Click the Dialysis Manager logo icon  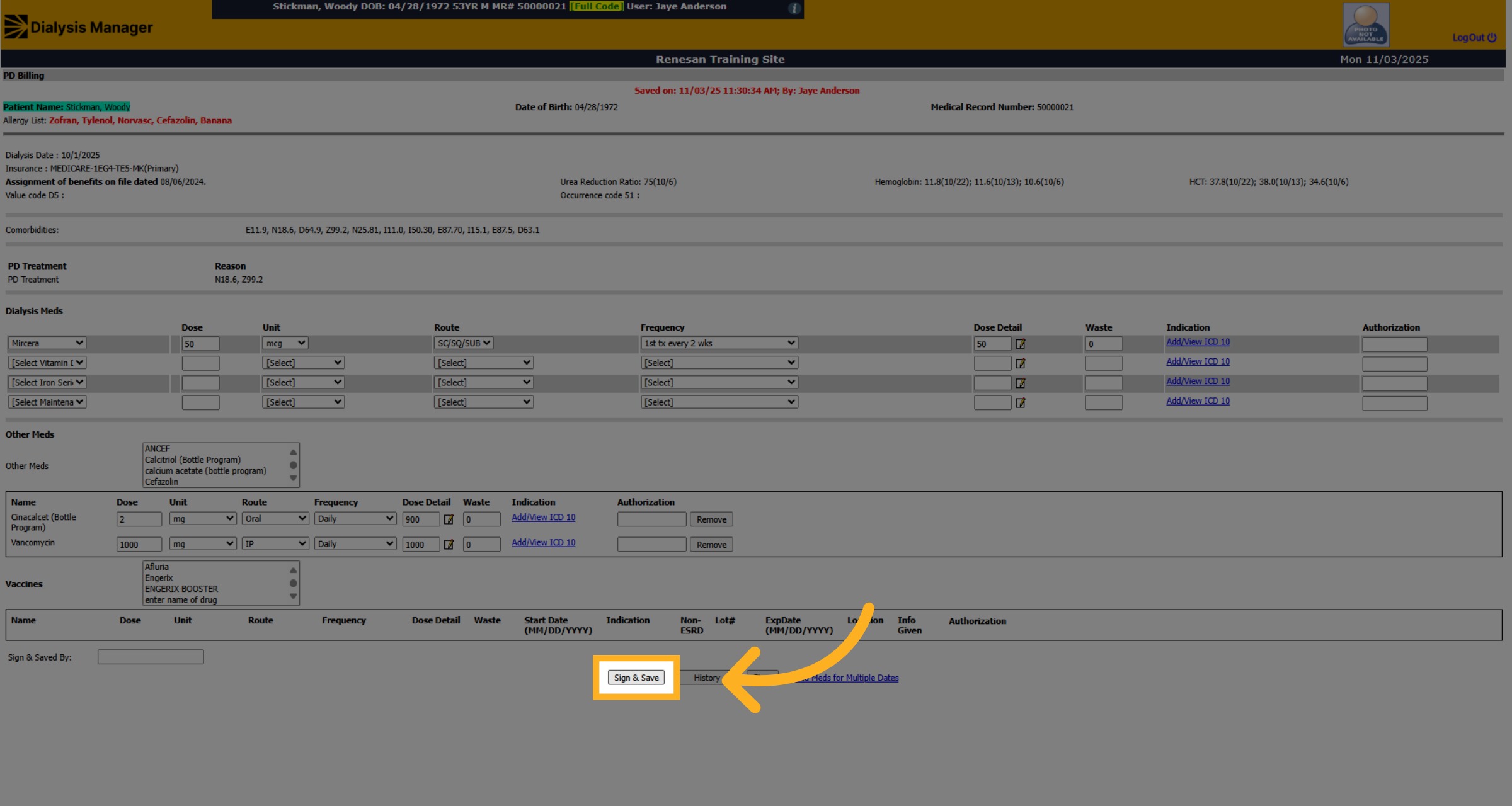pyautogui.click(x=16, y=27)
